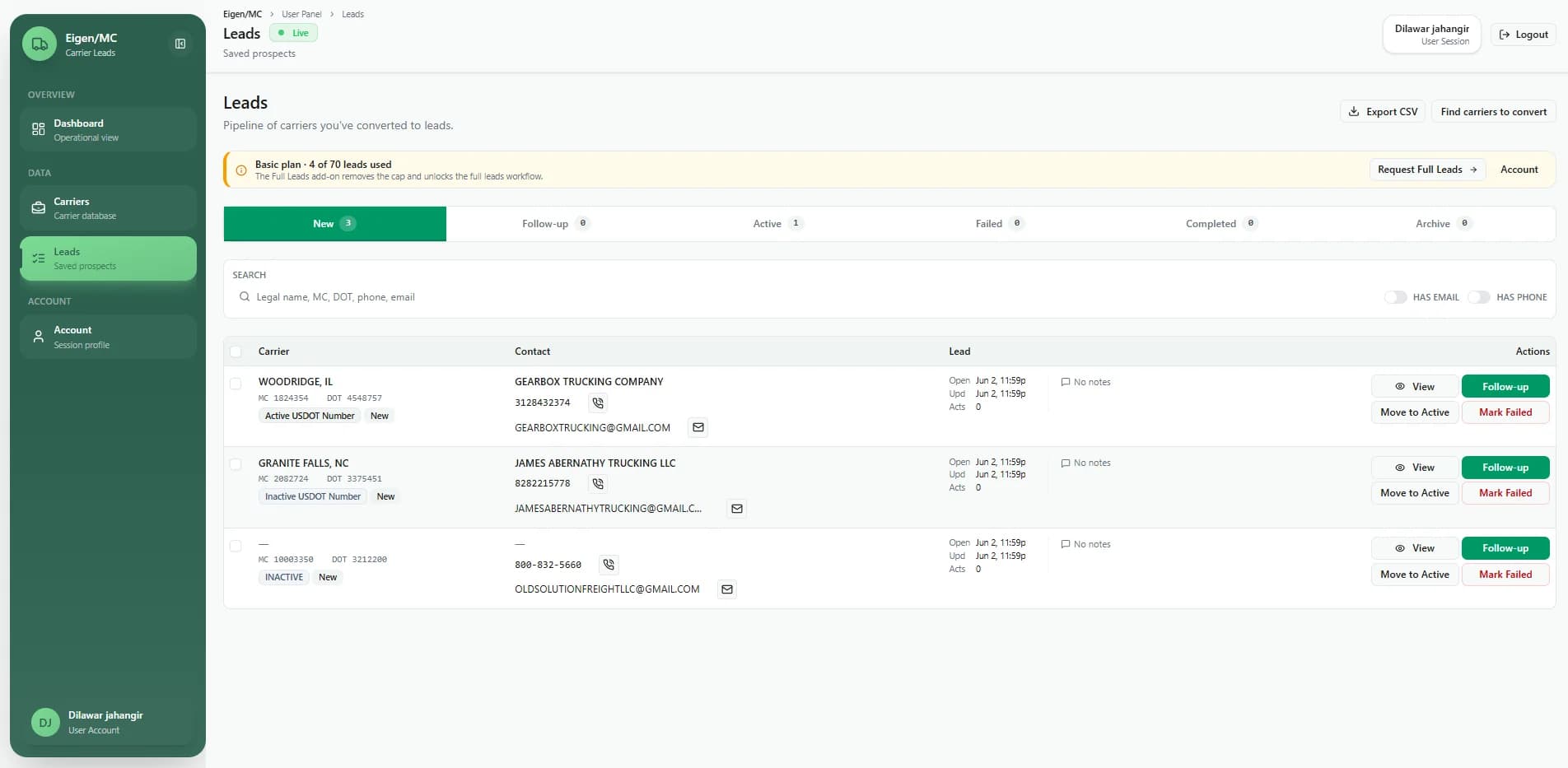
Task: Mark WOODRIDGE, IL lead as Failed
Action: pyautogui.click(x=1505, y=412)
